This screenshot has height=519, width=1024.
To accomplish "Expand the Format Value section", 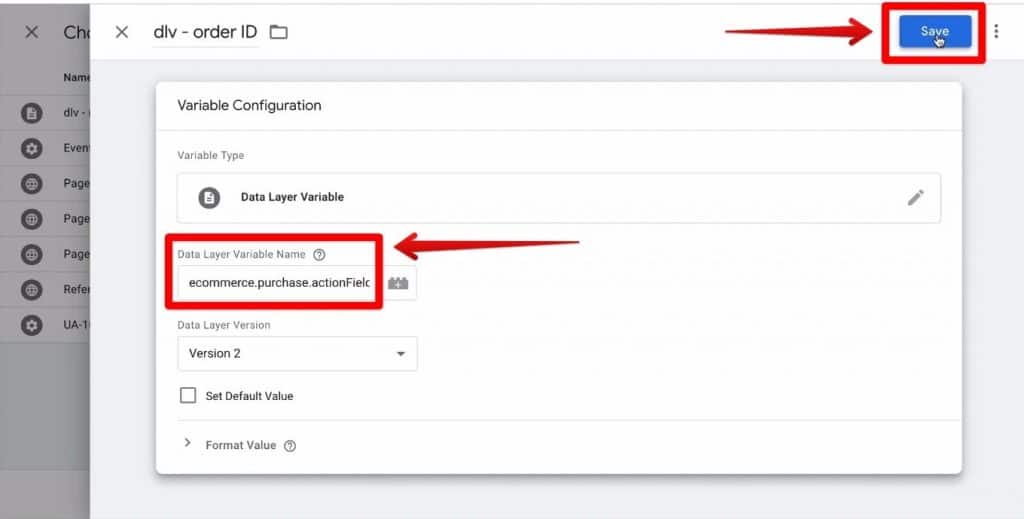I will click(187, 444).
